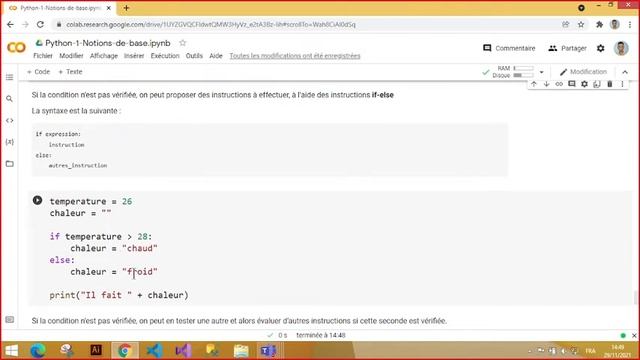Open File Explorer from taskbar
Screen dimensions: 640x360
tap(241, 351)
